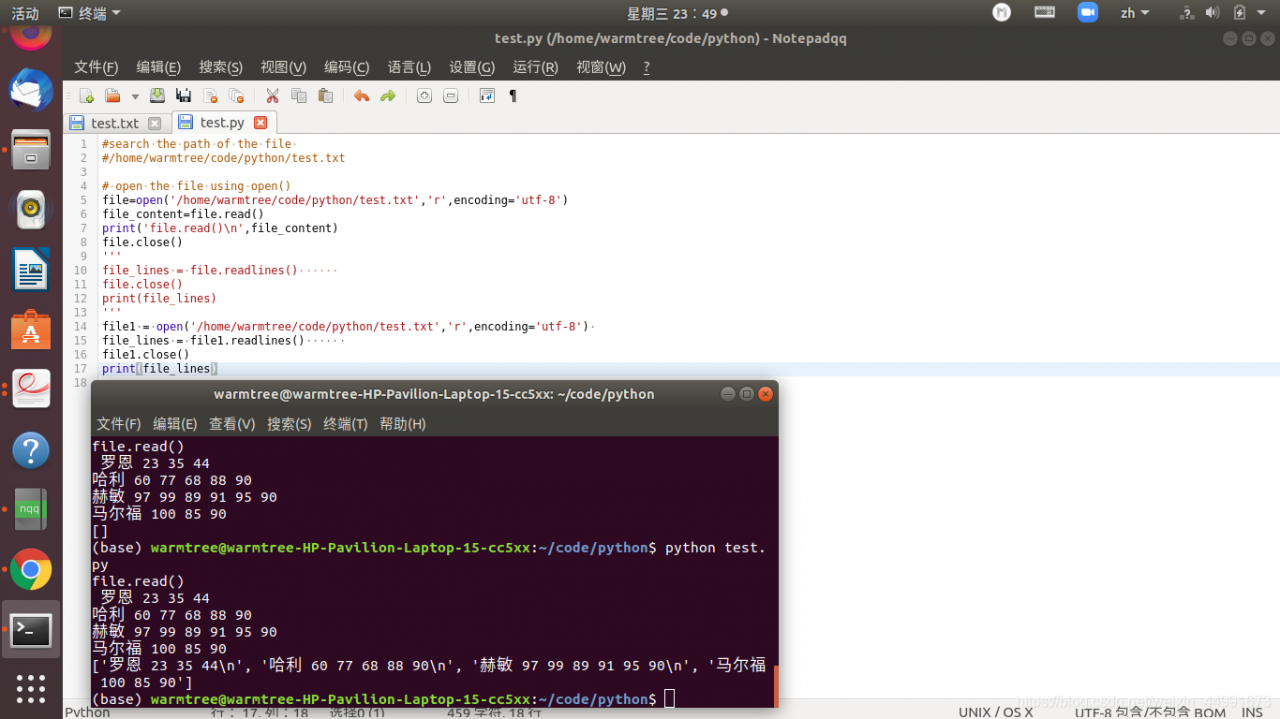Click the Zoom In toolbar icon

(x=424, y=96)
